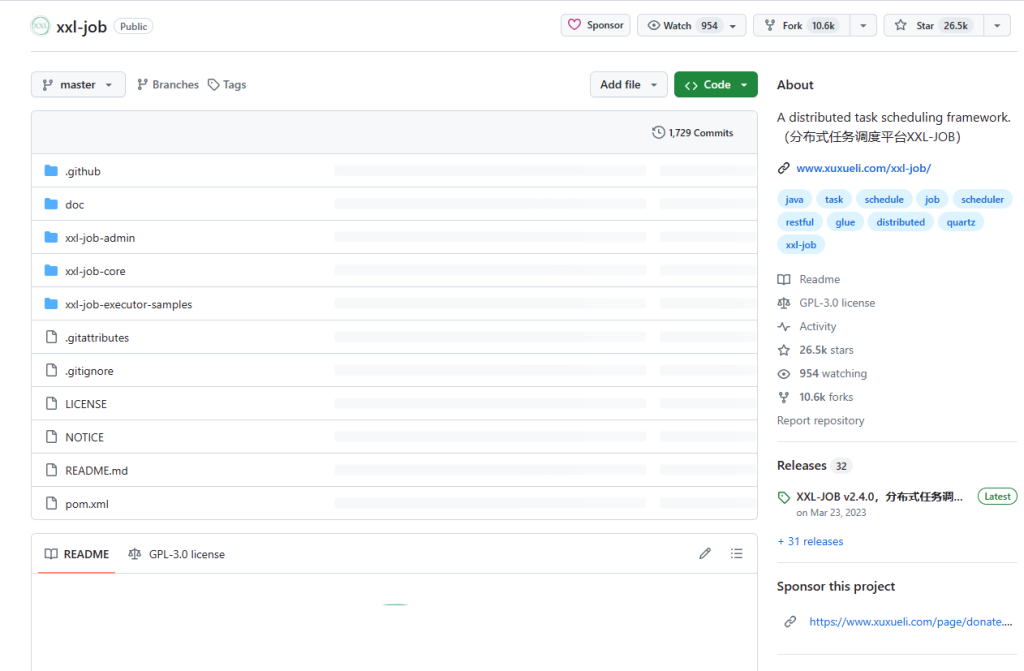Click the xxl-job repository name
This screenshot has height=671, width=1024.
[x=82, y=27]
